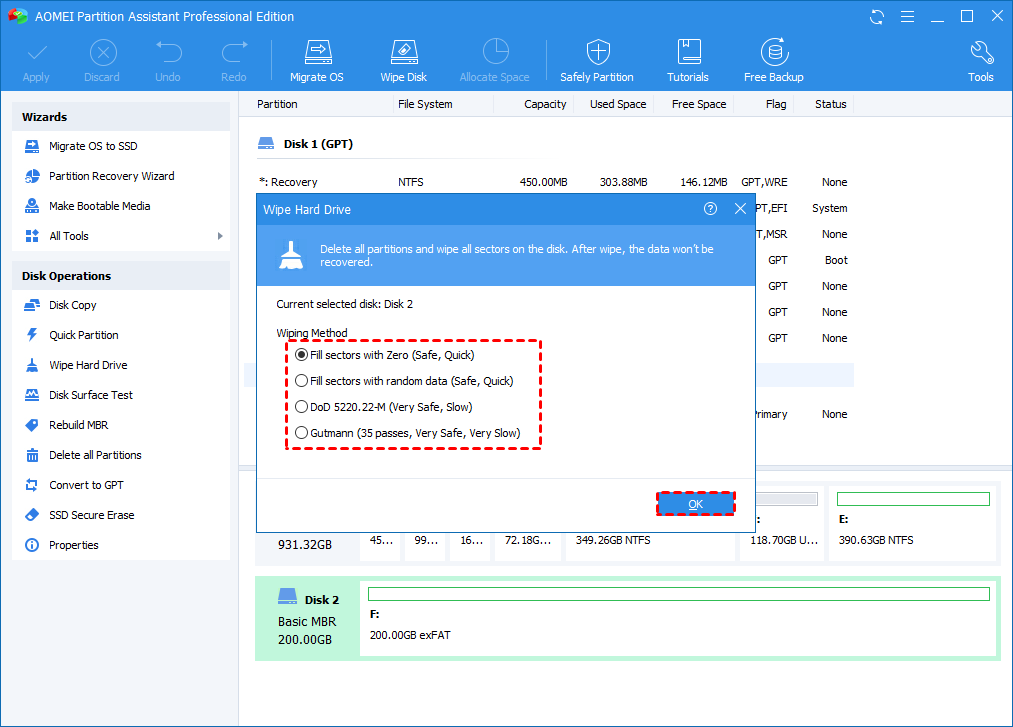Open the hamburger menu in title bar

908,17
